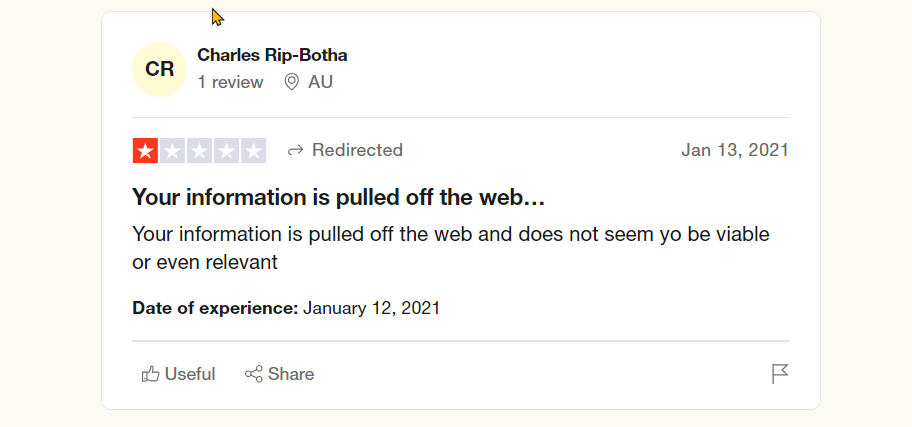Click the review body text paragraph
This screenshot has height=427, width=912.
(451, 248)
